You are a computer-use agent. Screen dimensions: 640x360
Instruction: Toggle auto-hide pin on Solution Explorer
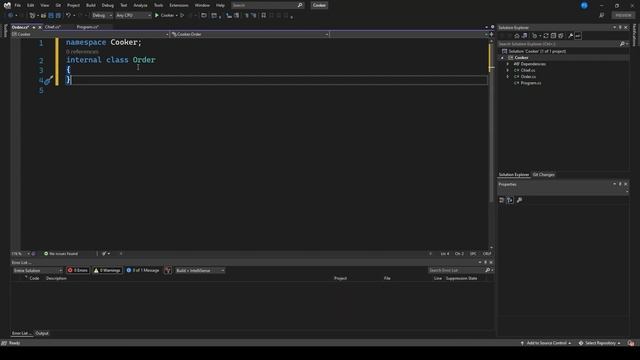620,27
